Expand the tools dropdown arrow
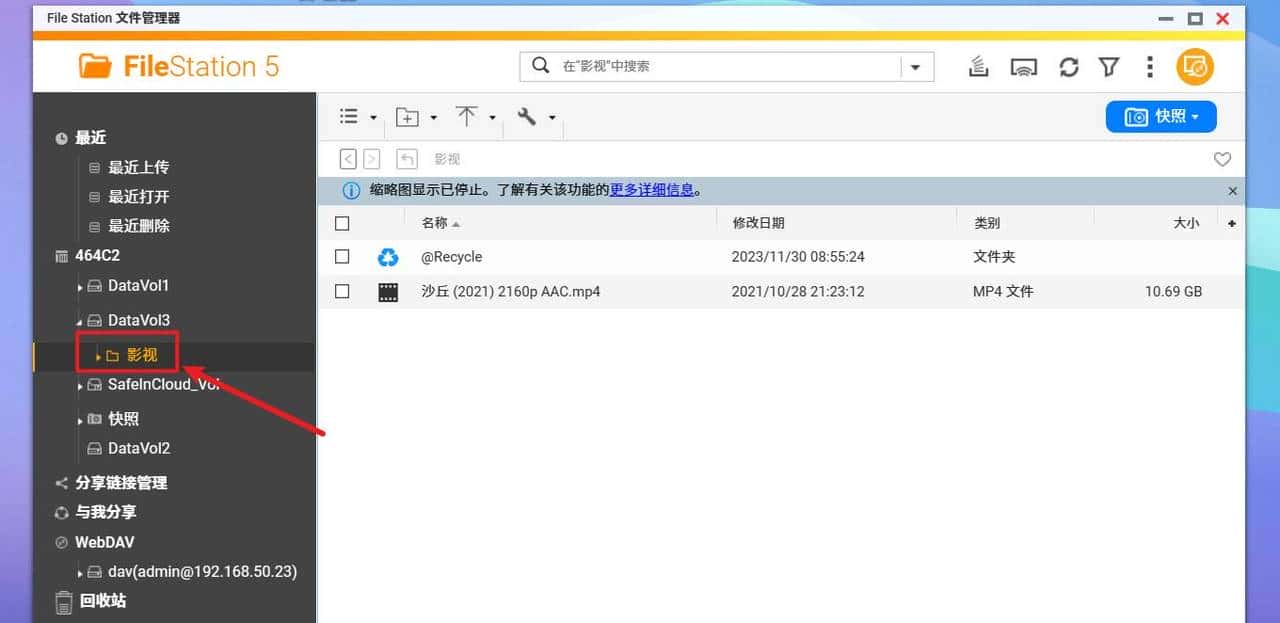The width and height of the screenshot is (1280, 623). coord(552,117)
